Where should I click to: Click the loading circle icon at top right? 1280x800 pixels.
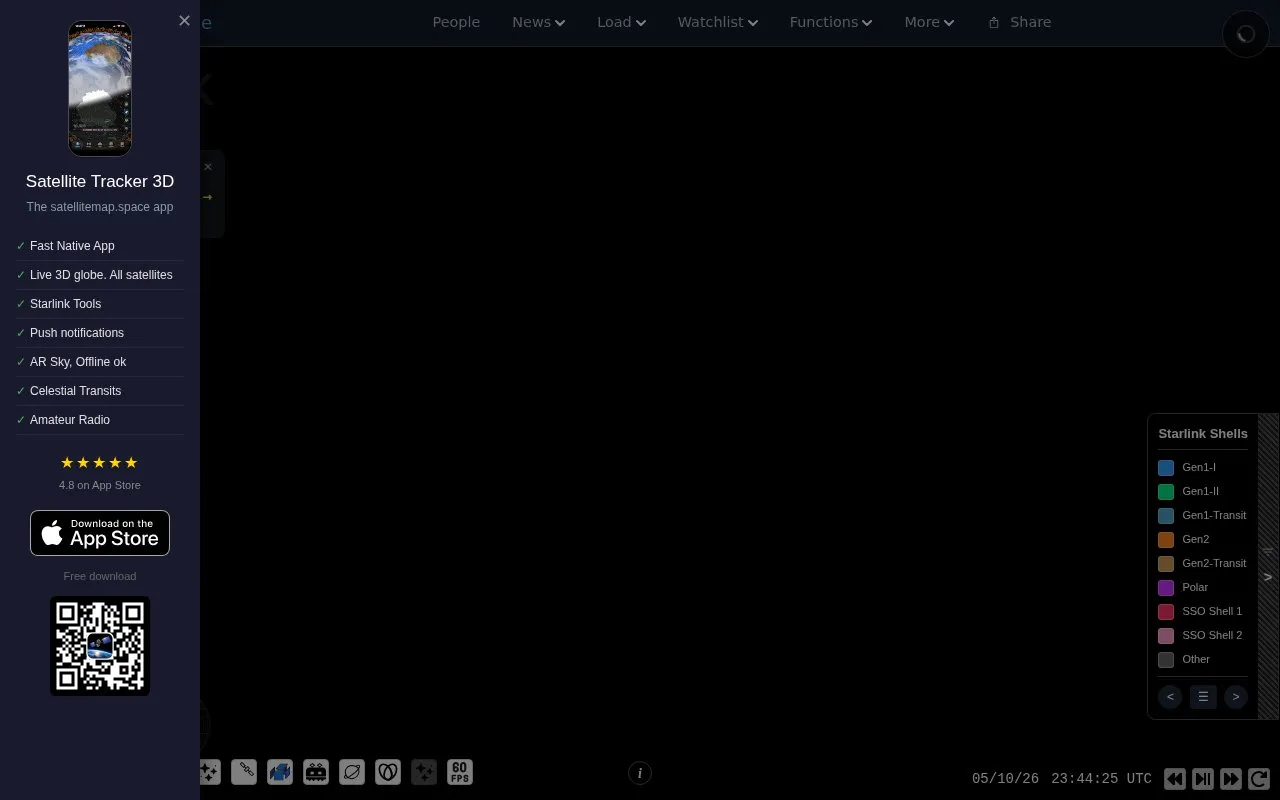click(x=1246, y=34)
